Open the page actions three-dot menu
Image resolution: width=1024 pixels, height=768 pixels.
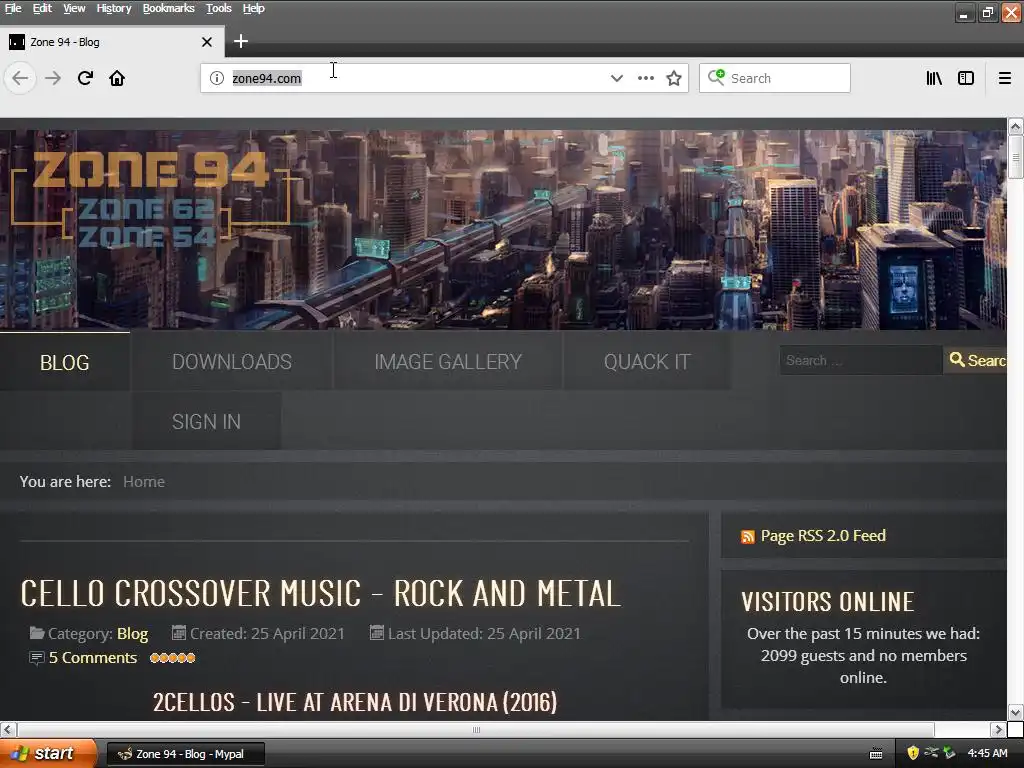[x=646, y=78]
